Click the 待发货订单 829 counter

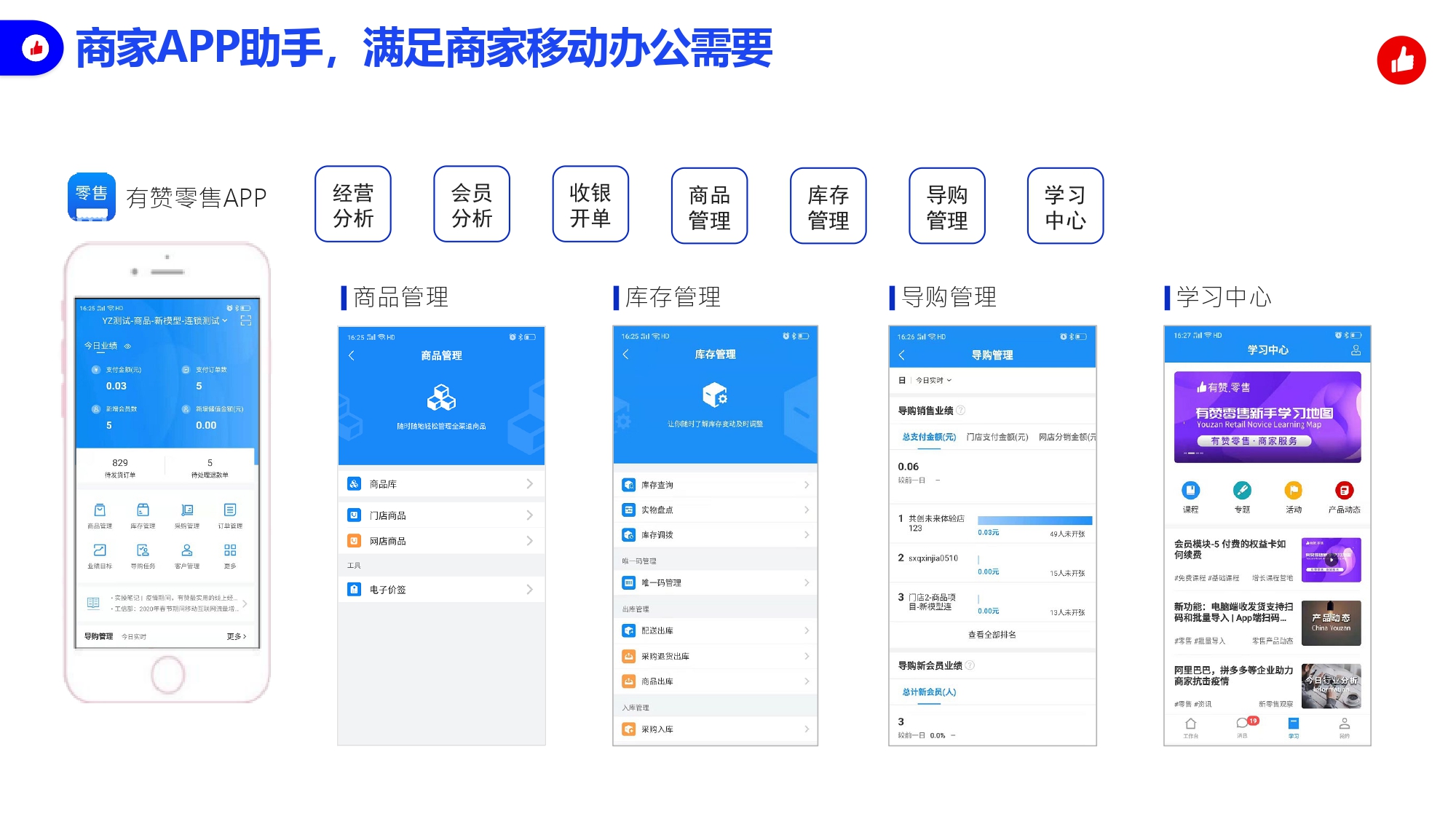click(120, 468)
